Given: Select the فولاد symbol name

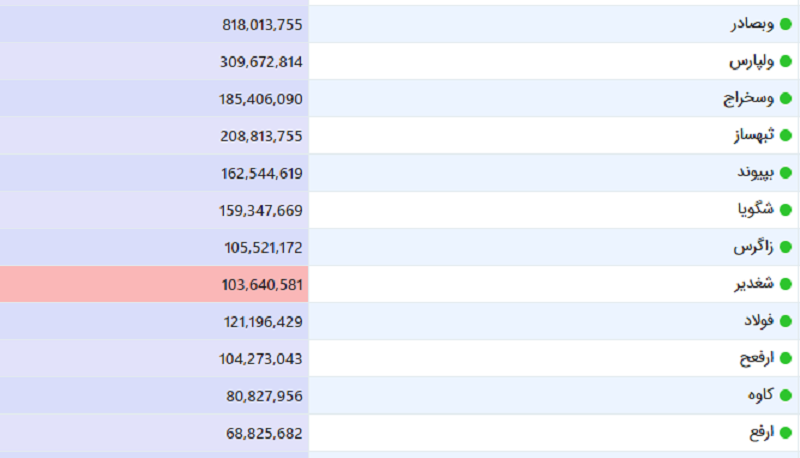Looking at the screenshot, I should (x=759, y=321).
